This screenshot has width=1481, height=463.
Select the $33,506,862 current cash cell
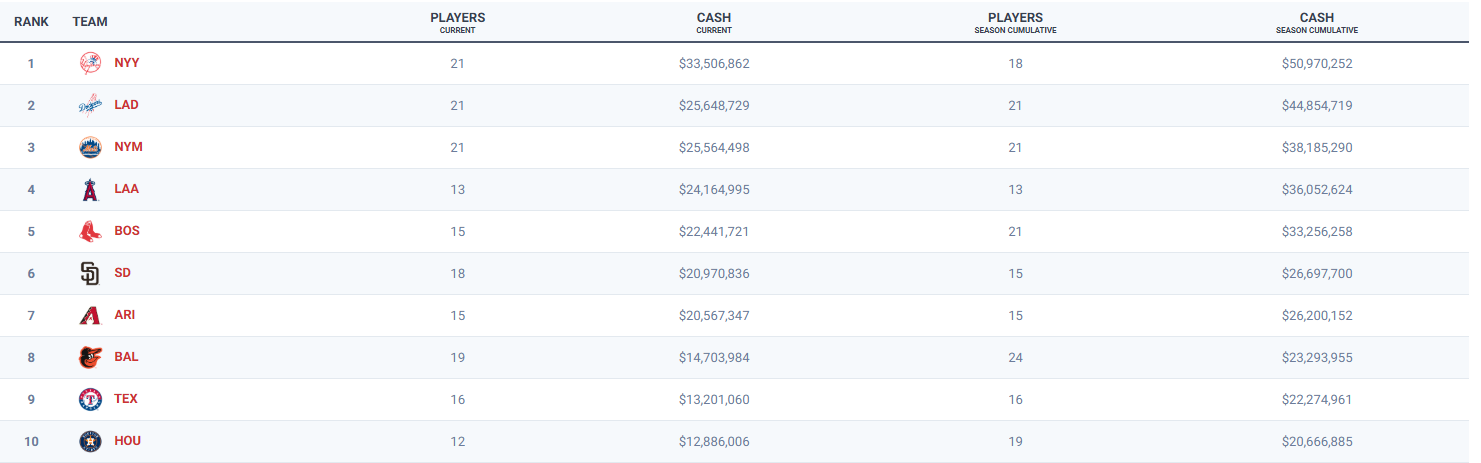pyautogui.click(x=714, y=63)
